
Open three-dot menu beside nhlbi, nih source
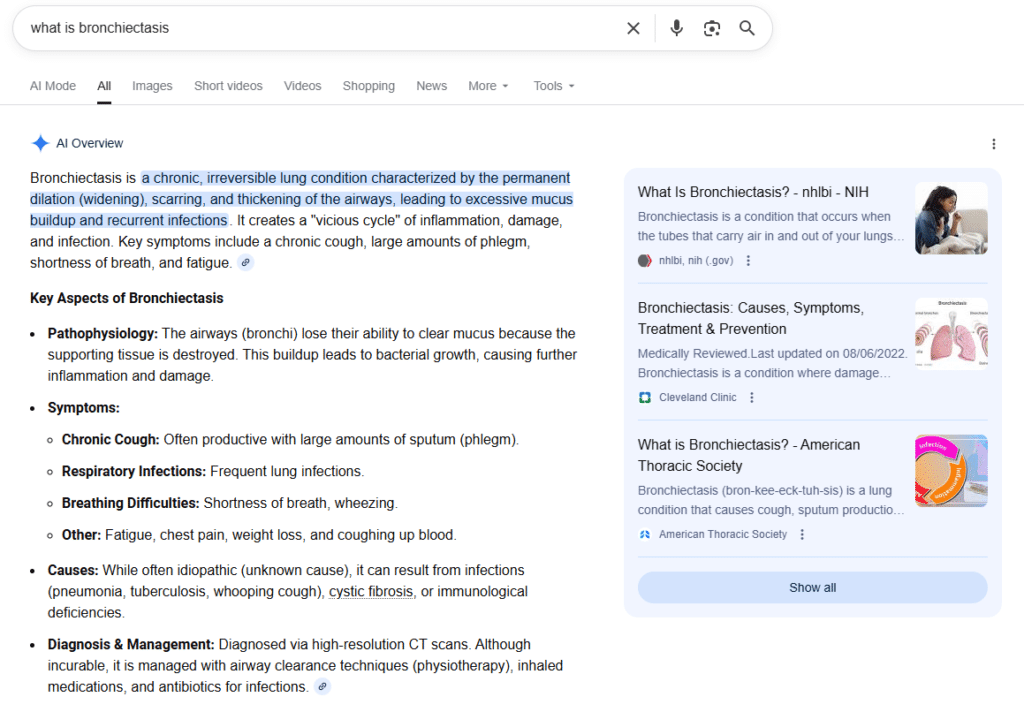[x=748, y=261]
